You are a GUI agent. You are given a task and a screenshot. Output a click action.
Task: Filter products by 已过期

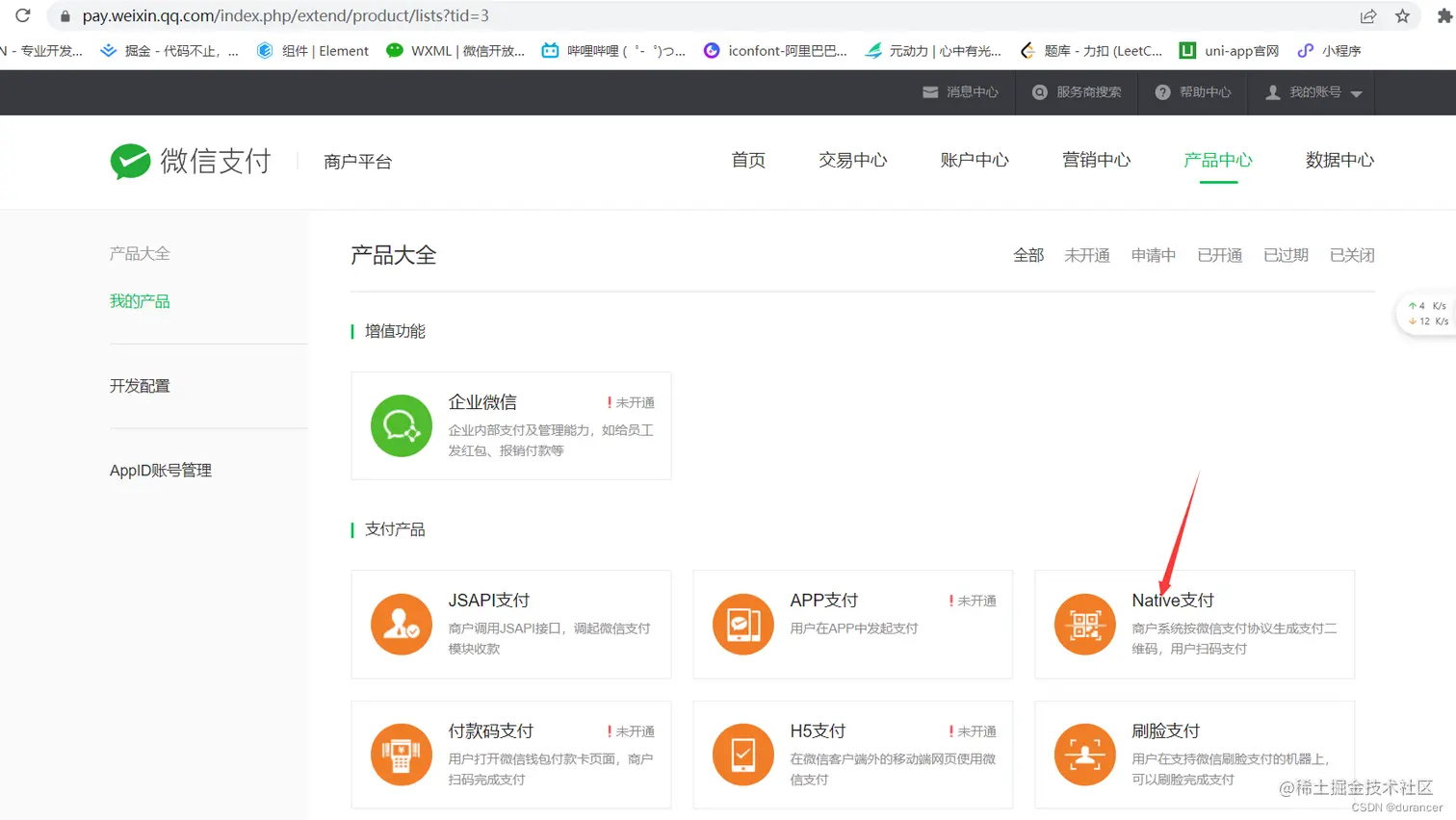coord(1287,255)
